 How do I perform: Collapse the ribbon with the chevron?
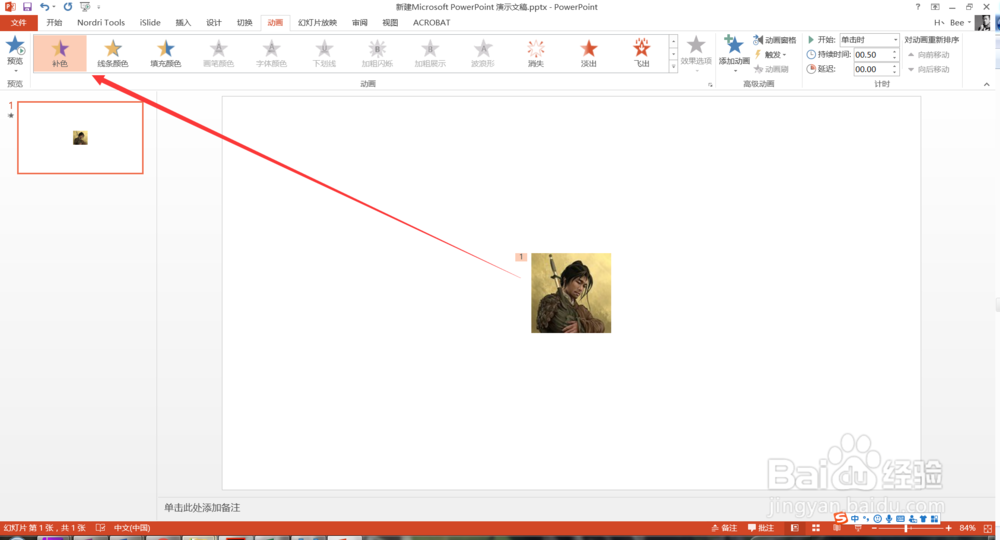[x=987, y=84]
